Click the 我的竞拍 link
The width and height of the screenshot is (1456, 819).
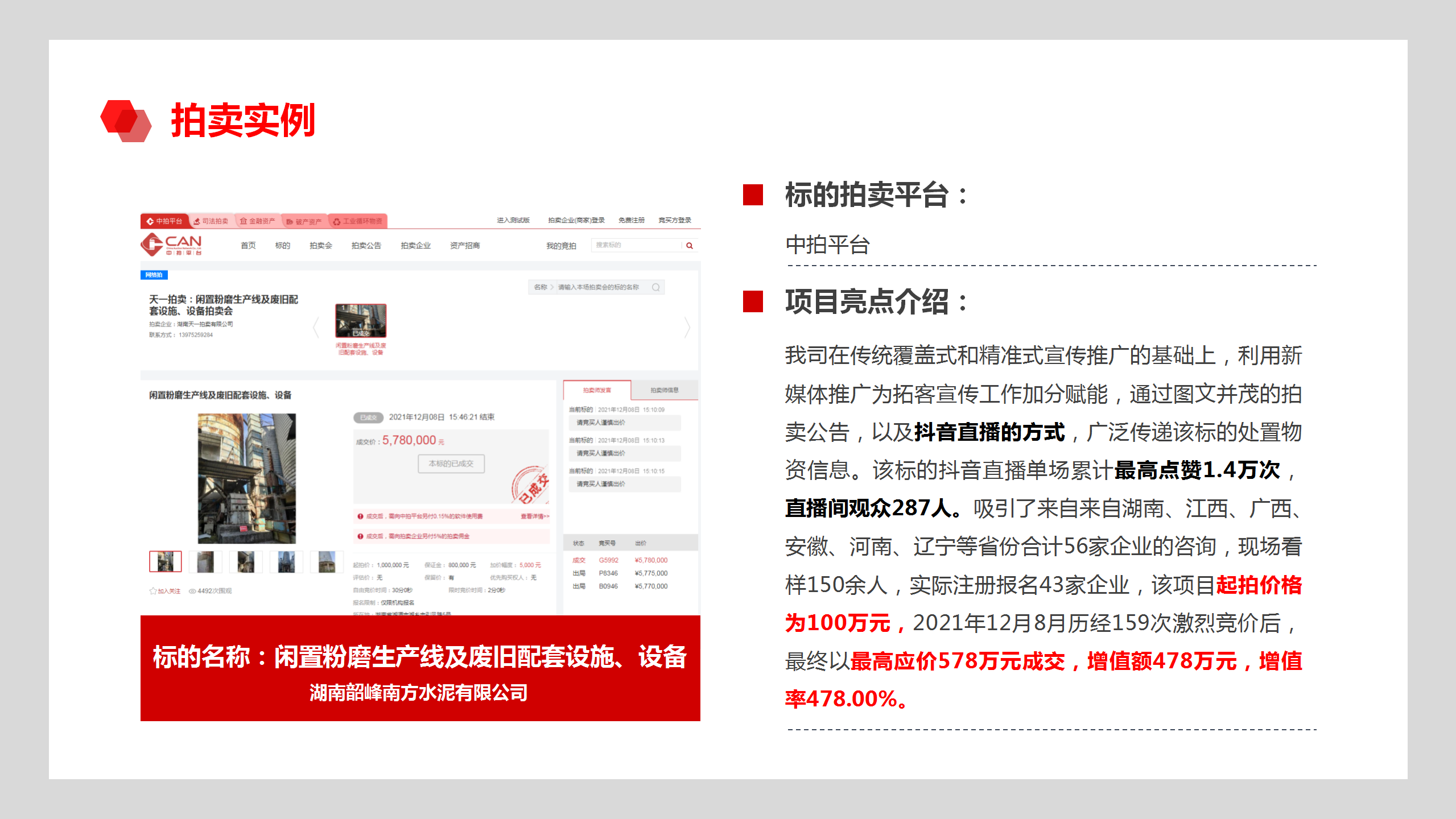[x=561, y=246]
